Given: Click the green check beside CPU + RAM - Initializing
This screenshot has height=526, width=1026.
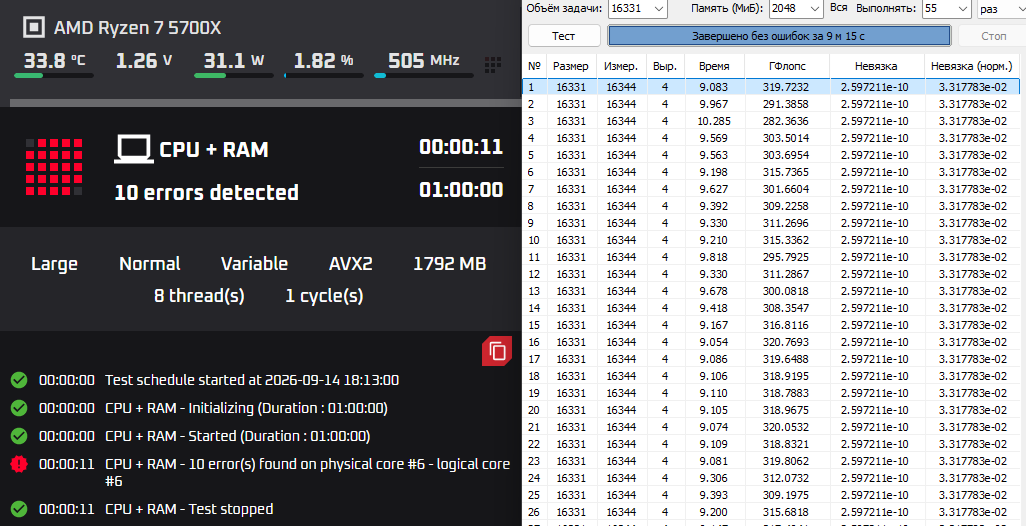Looking at the screenshot, I should click(19, 408).
